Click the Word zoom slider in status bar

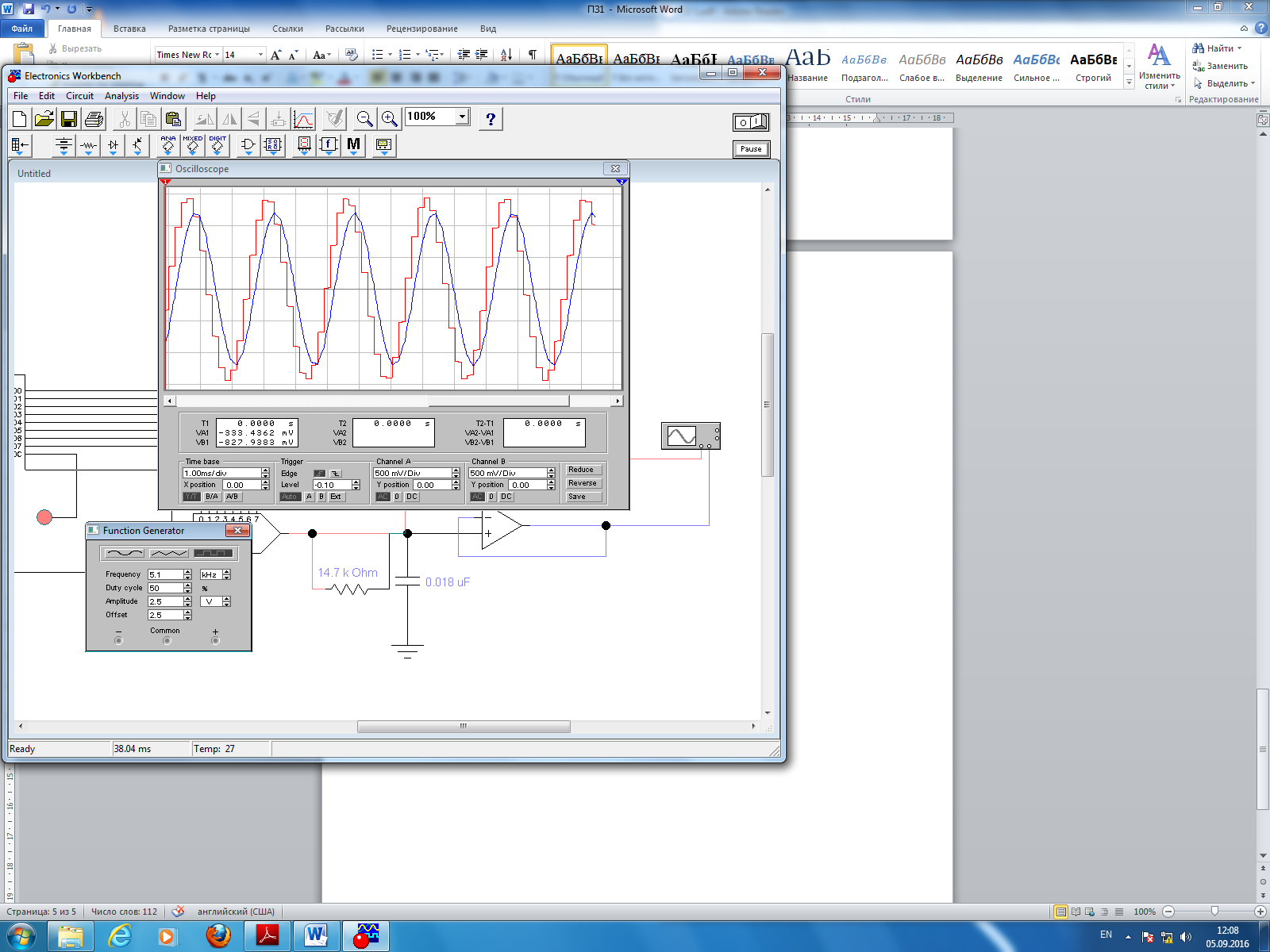click(x=1214, y=912)
